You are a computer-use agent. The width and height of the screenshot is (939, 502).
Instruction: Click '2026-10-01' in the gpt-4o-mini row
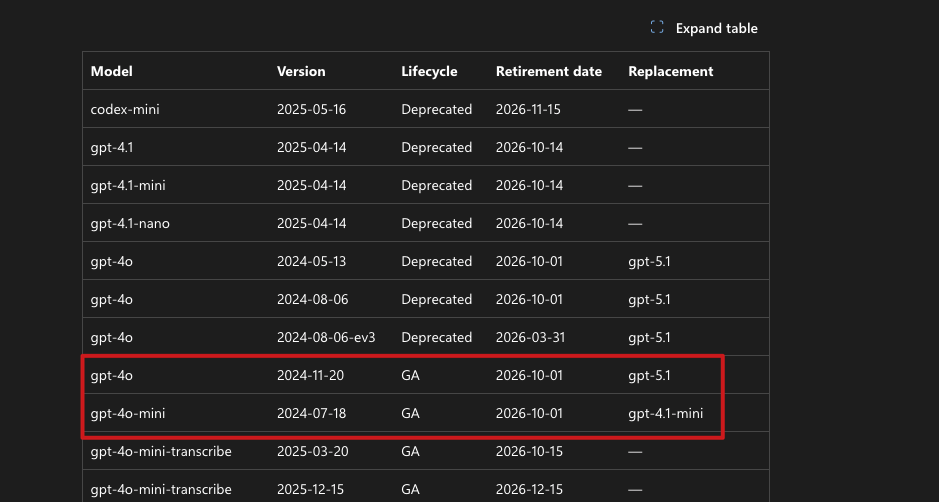[529, 413]
